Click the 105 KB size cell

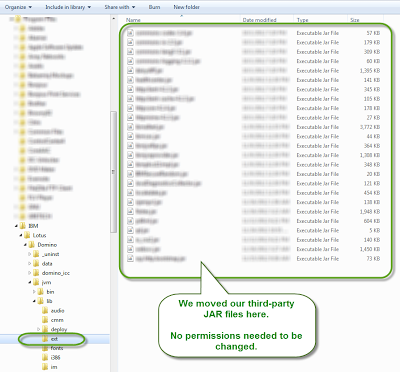click(372, 99)
